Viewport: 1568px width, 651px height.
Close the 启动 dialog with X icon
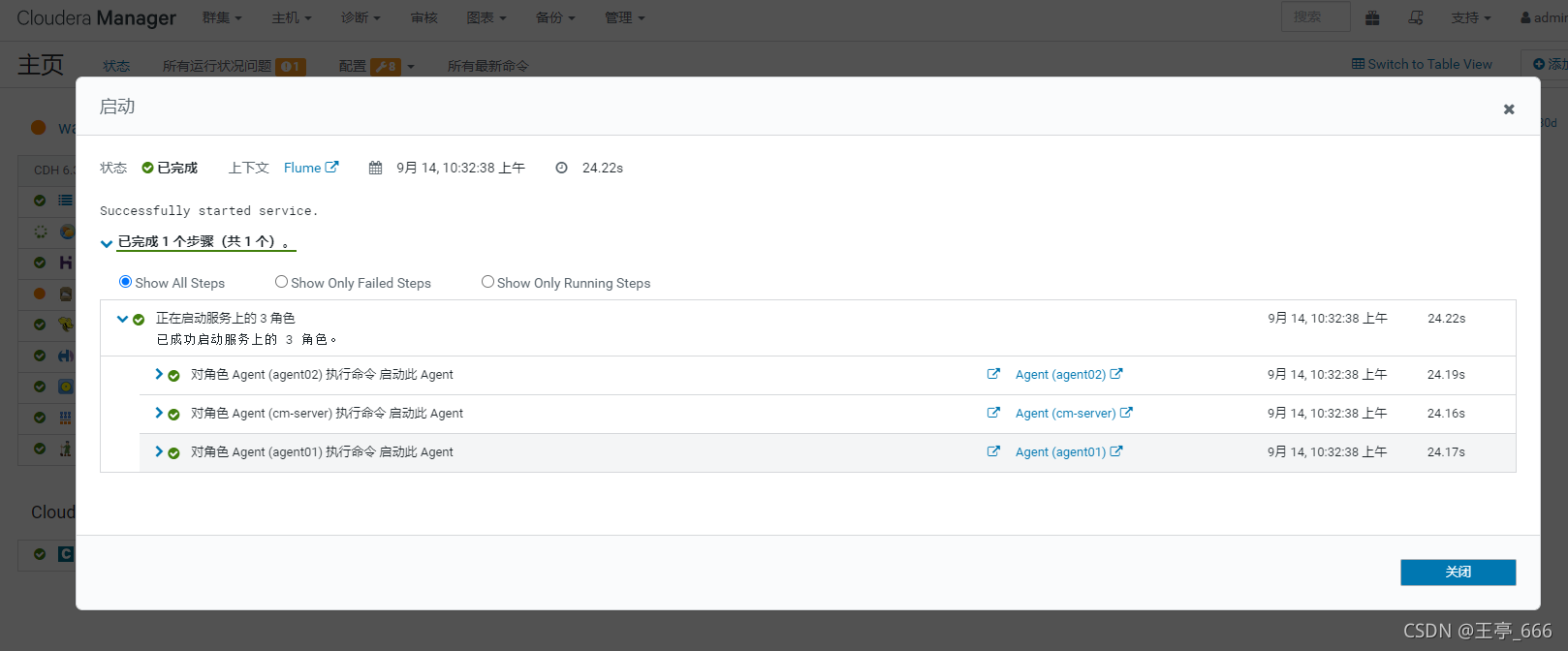(1509, 109)
